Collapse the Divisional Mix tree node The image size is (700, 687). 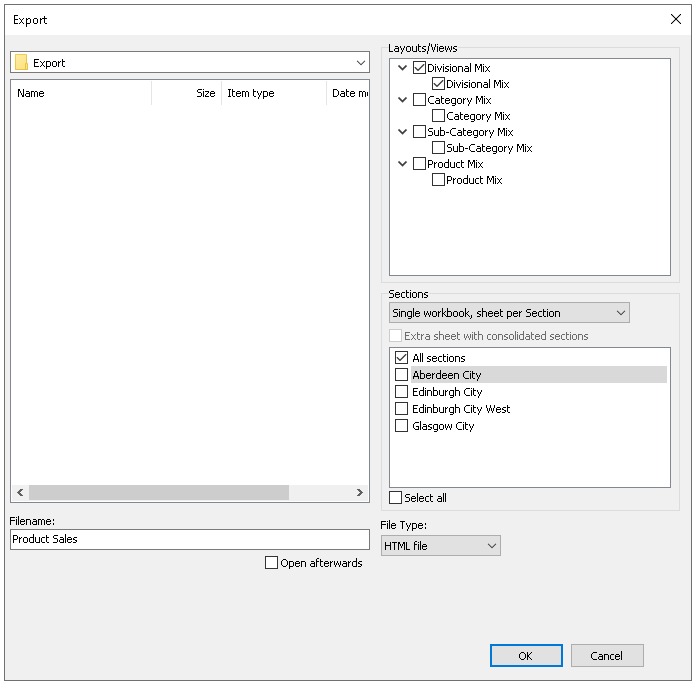coord(402,68)
